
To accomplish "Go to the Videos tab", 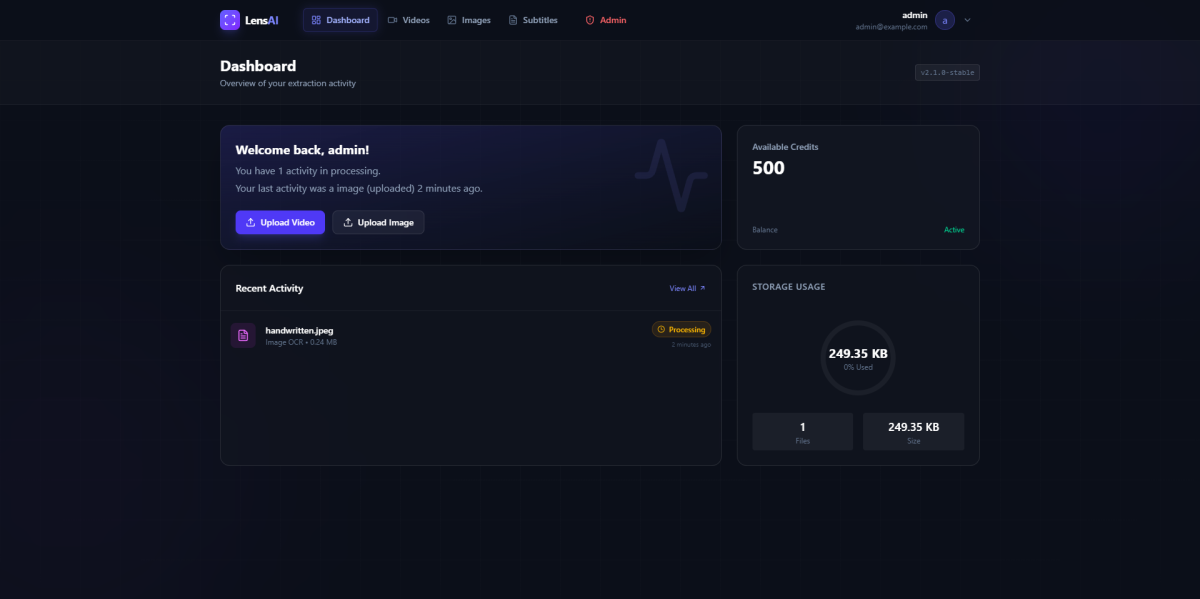I will tap(408, 20).
